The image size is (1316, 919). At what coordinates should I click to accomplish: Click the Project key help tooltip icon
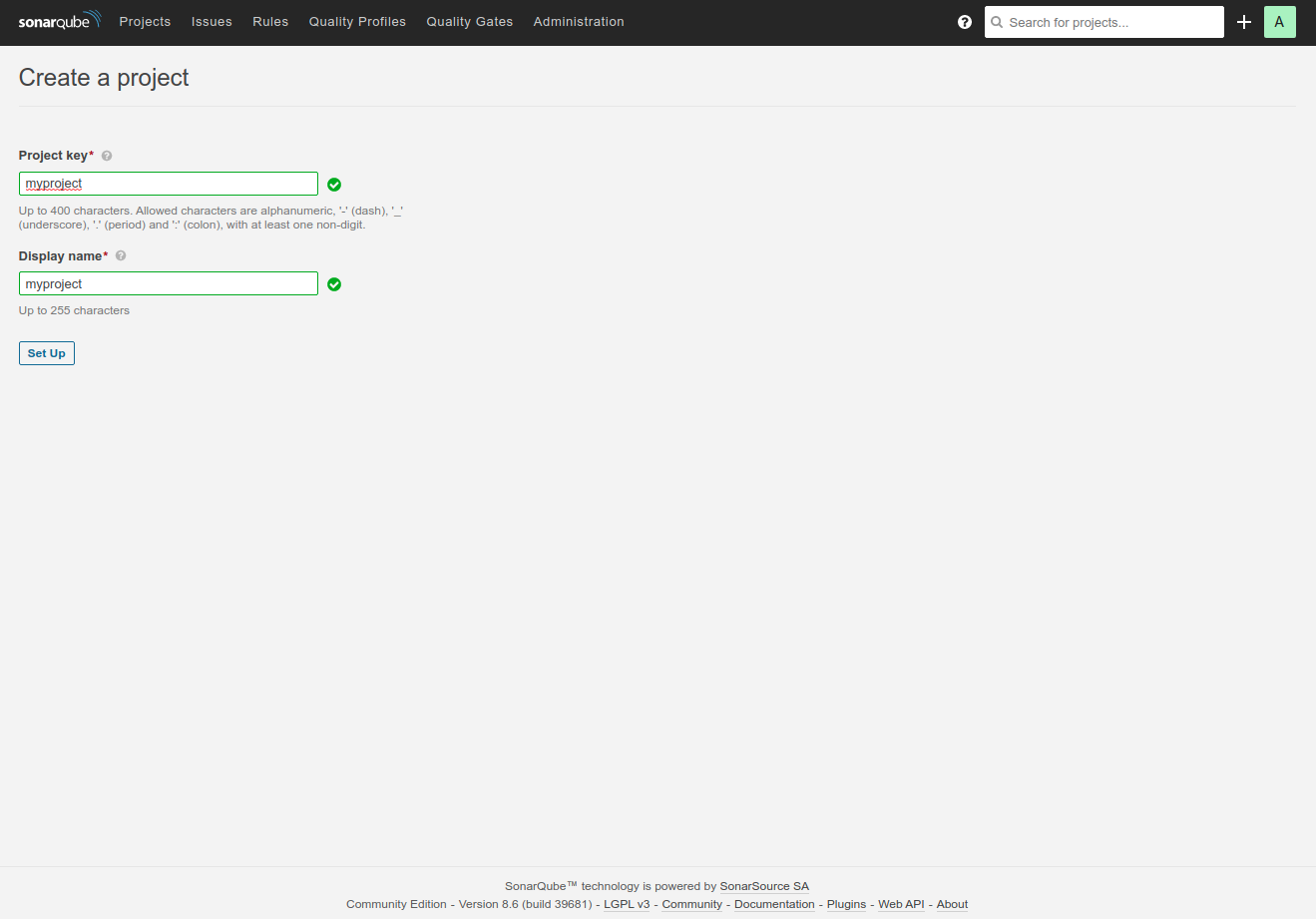click(106, 155)
